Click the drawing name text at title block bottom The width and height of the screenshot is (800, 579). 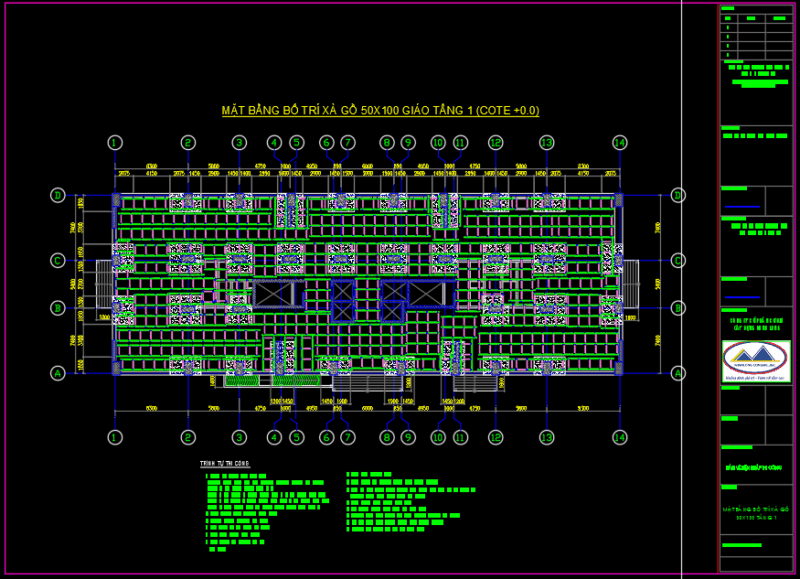coord(756,514)
